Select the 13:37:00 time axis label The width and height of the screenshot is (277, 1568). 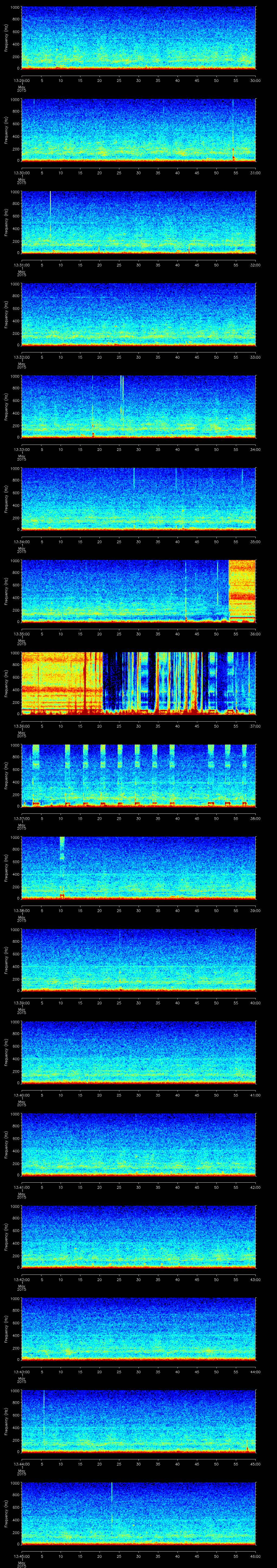click(x=21, y=818)
